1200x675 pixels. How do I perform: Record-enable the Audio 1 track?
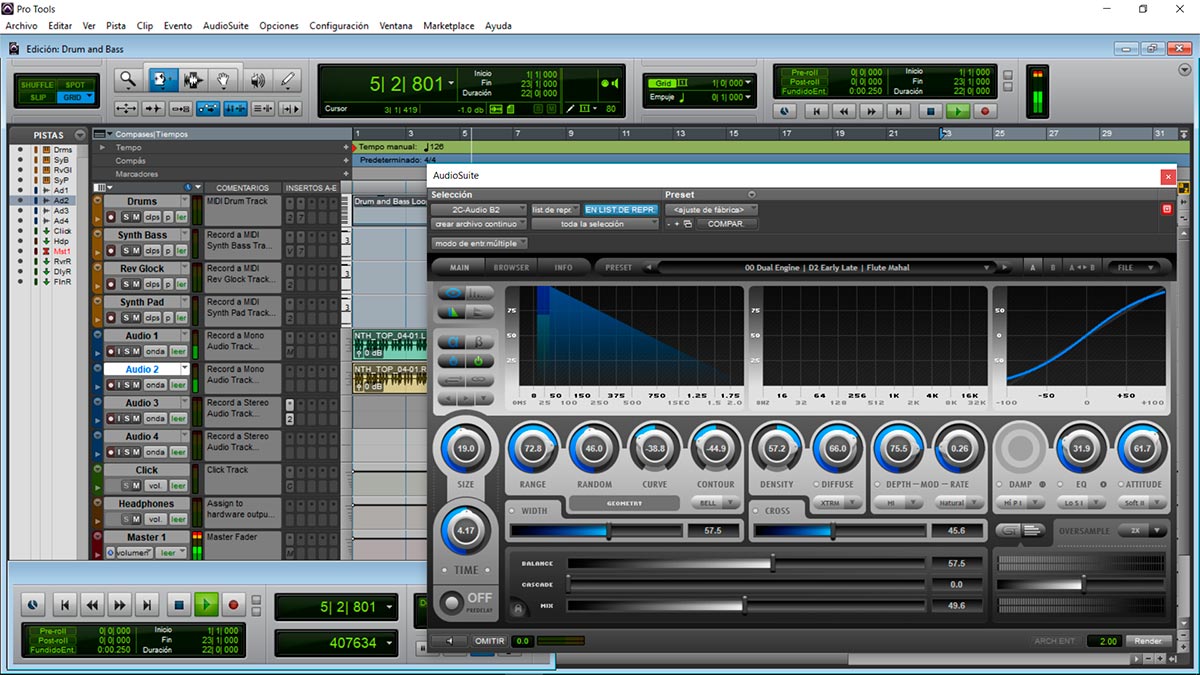111,352
